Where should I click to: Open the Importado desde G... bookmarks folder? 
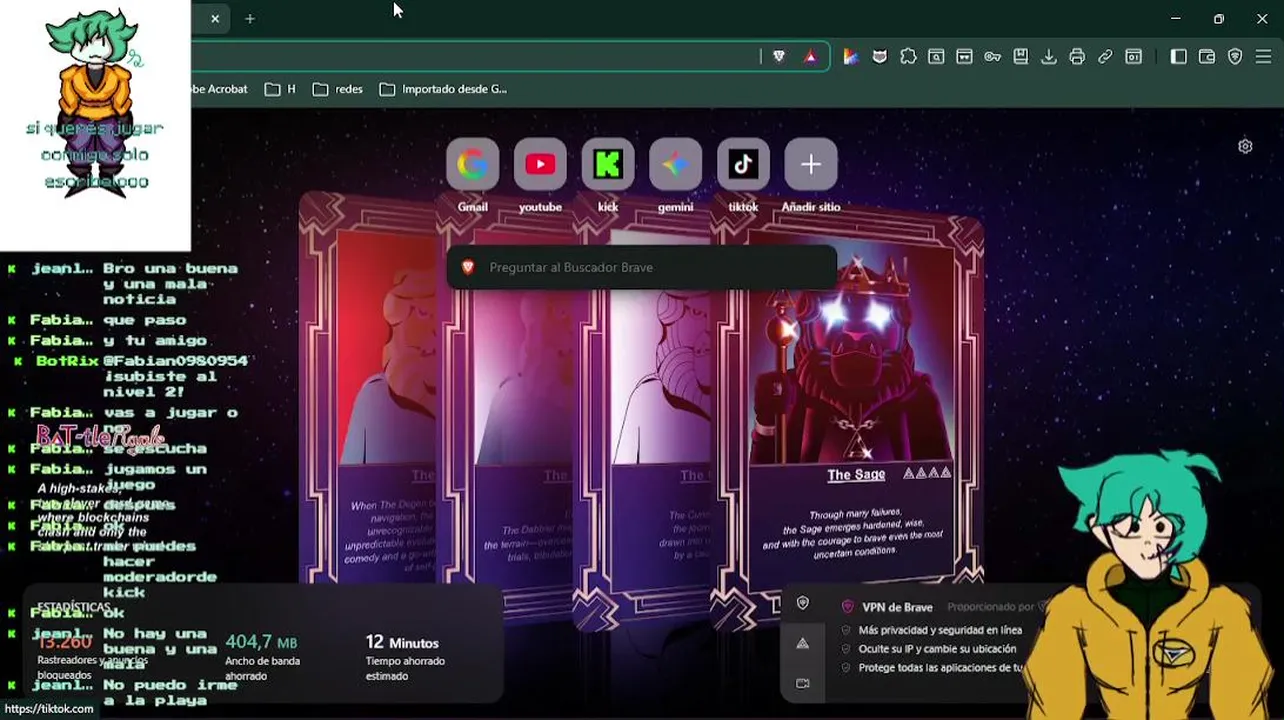(x=443, y=89)
